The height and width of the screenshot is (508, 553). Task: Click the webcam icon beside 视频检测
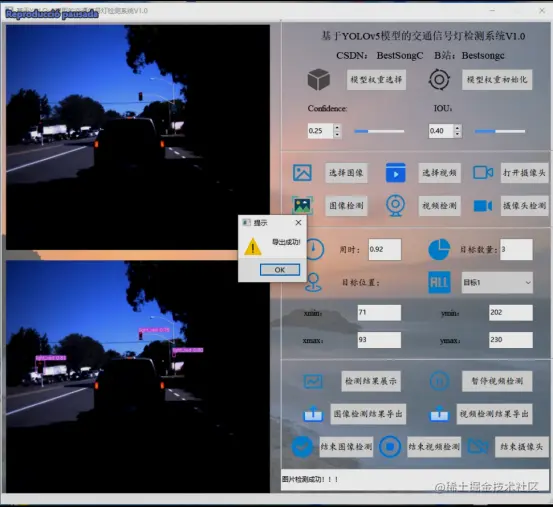[395, 205]
